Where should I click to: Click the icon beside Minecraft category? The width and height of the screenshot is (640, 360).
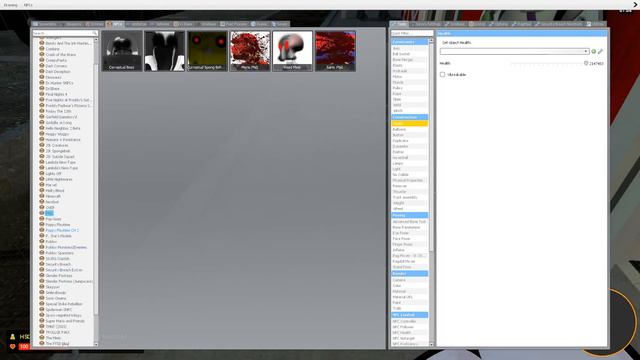tap(42, 196)
